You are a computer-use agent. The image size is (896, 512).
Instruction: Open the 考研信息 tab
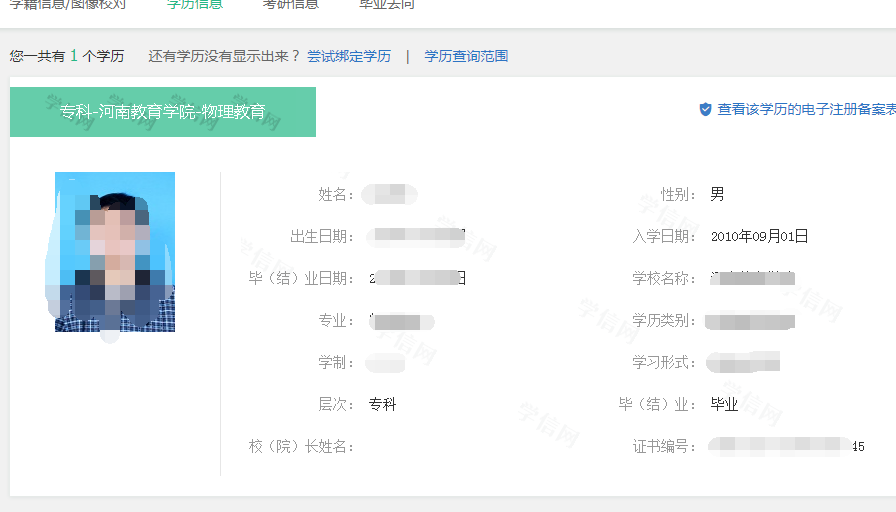point(290,5)
